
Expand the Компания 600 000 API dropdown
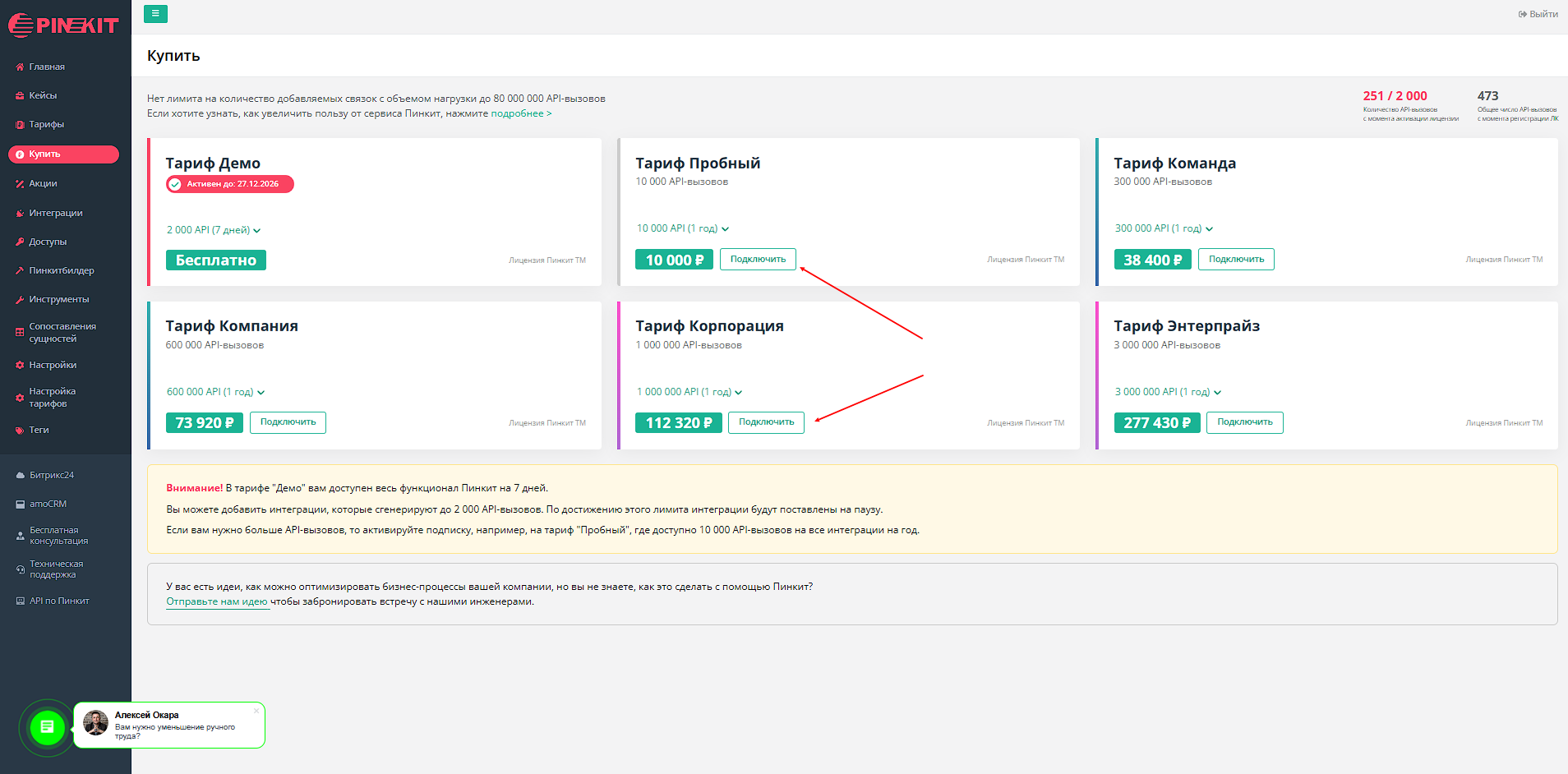pos(215,393)
